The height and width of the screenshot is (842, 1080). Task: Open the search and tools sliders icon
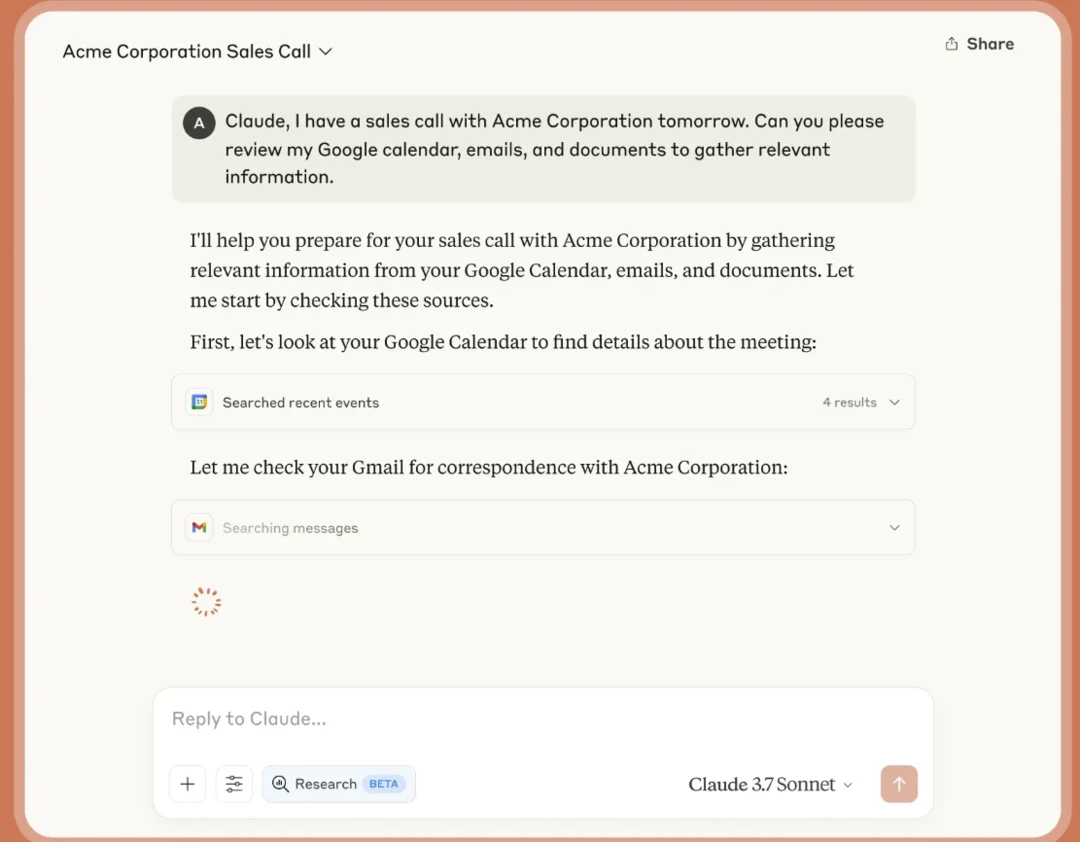coord(234,784)
